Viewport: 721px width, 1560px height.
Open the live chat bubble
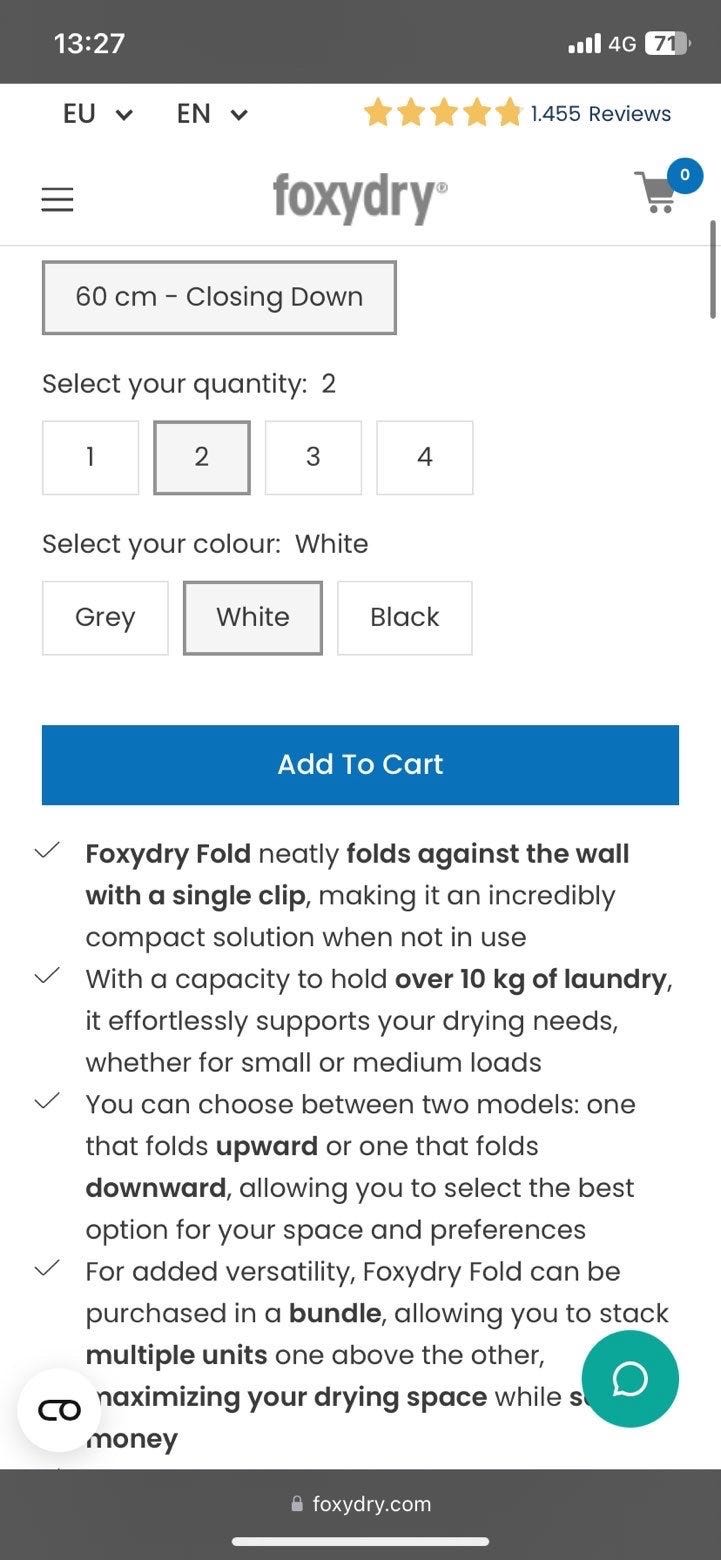pyautogui.click(x=630, y=1379)
